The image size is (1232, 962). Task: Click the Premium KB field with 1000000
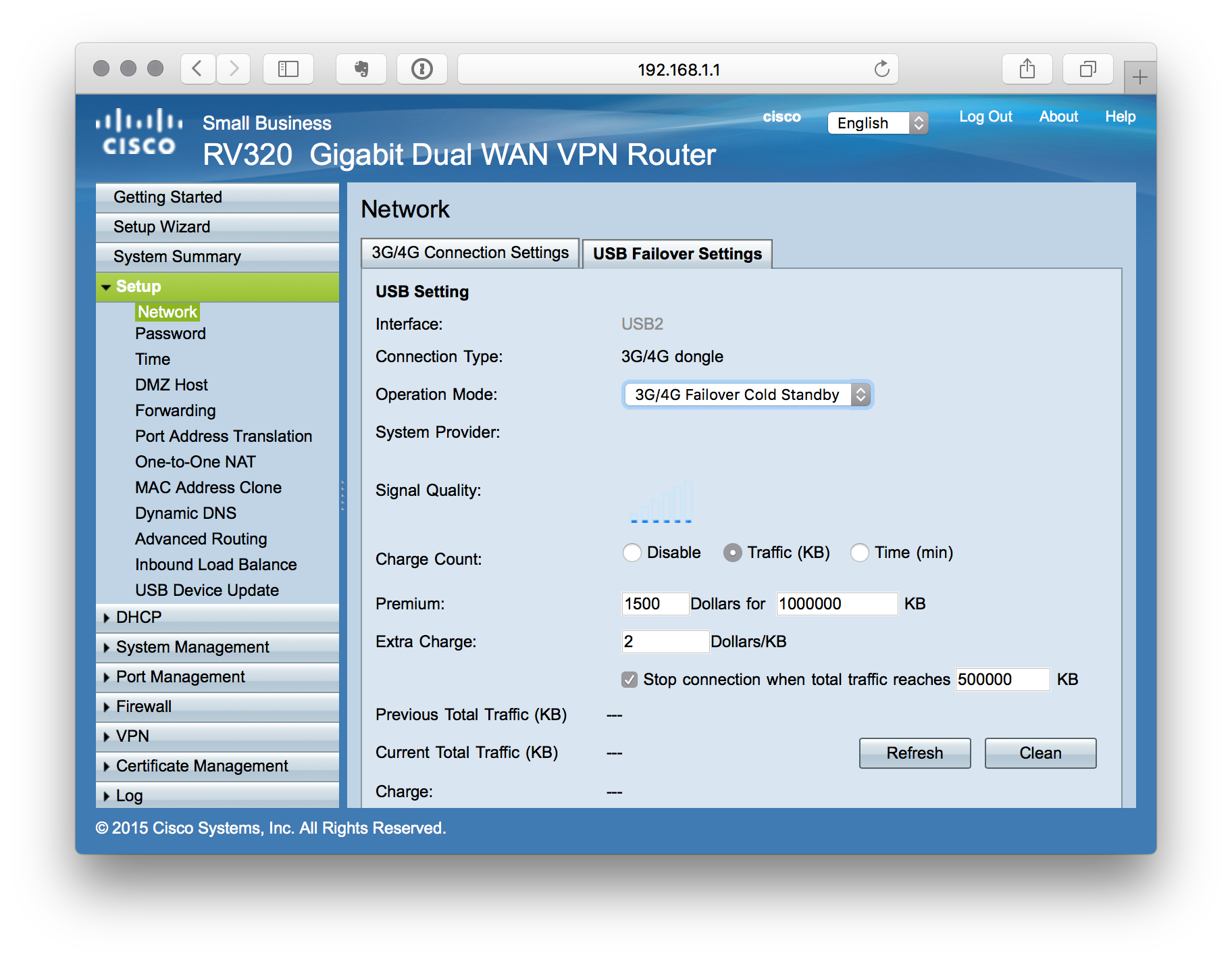pyautogui.click(x=838, y=604)
